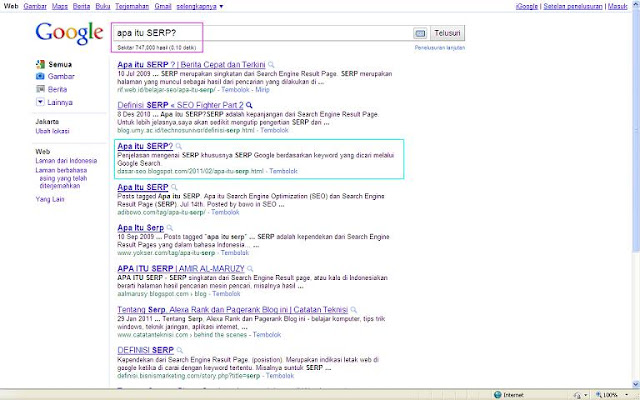
Task: Open the 'Apa itu SERP?' dasar-seo blogspot result
Action: [145, 146]
